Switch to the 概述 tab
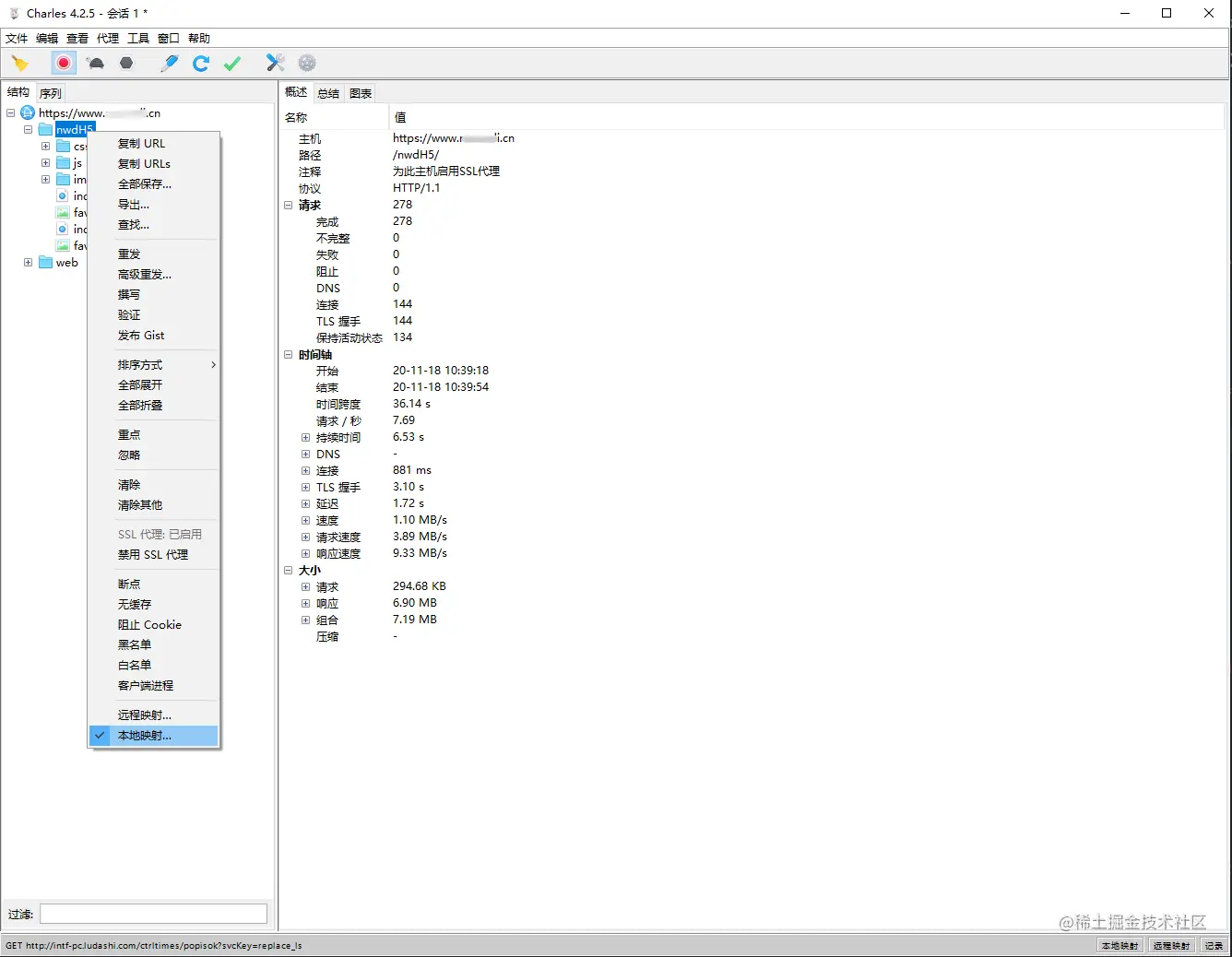Image resolution: width=1232 pixels, height=957 pixels. click(x=296, y=92)
